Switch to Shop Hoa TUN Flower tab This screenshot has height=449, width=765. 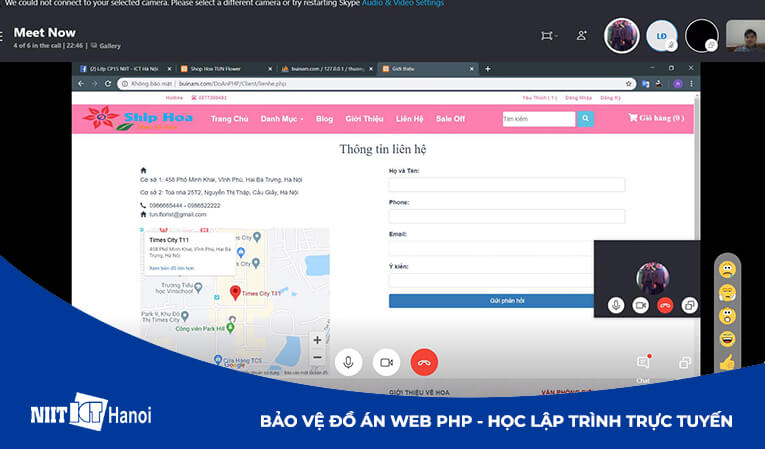pyautogui.click(x=226, y=69)
